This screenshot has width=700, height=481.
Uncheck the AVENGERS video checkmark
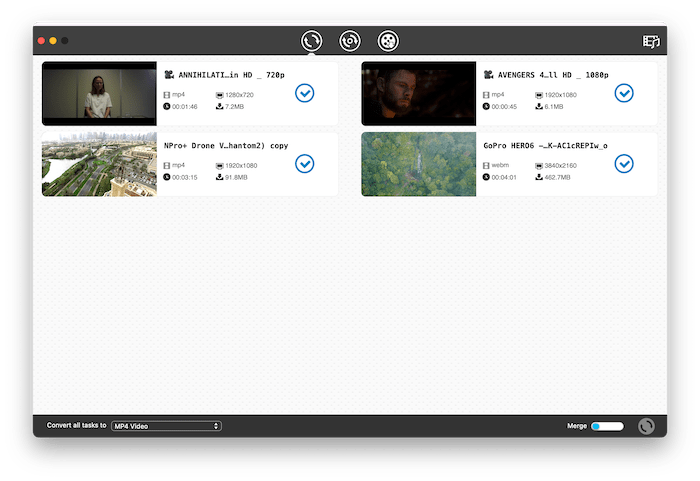(624, 93)
